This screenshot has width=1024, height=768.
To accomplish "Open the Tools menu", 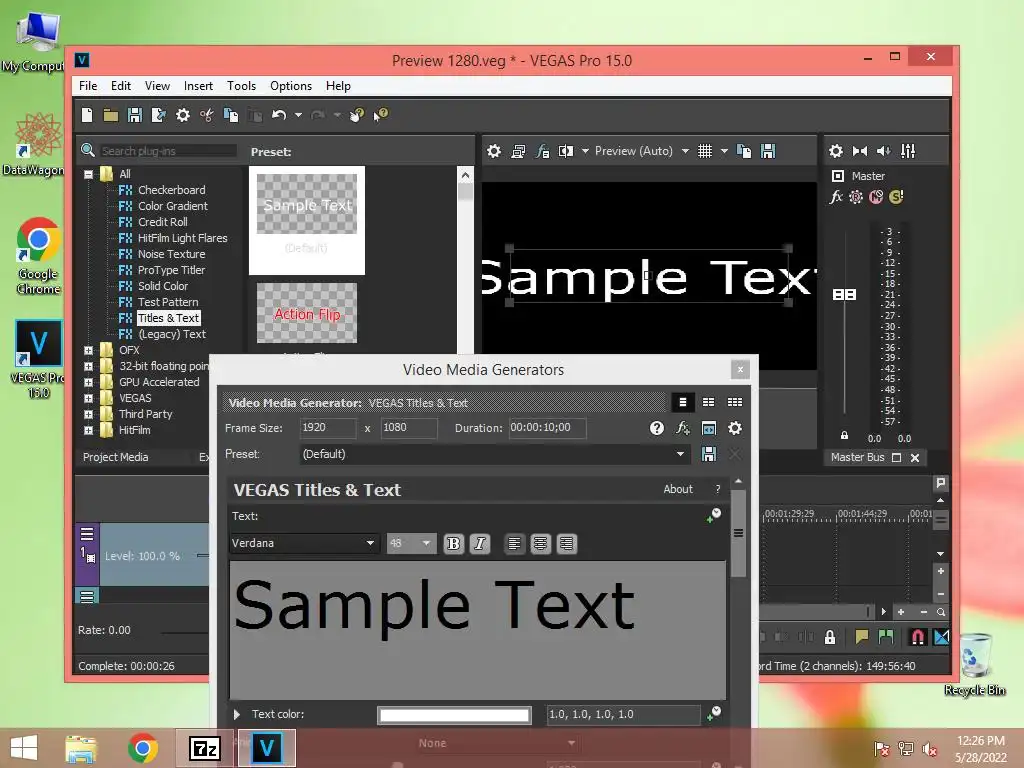I will (242, 86).
